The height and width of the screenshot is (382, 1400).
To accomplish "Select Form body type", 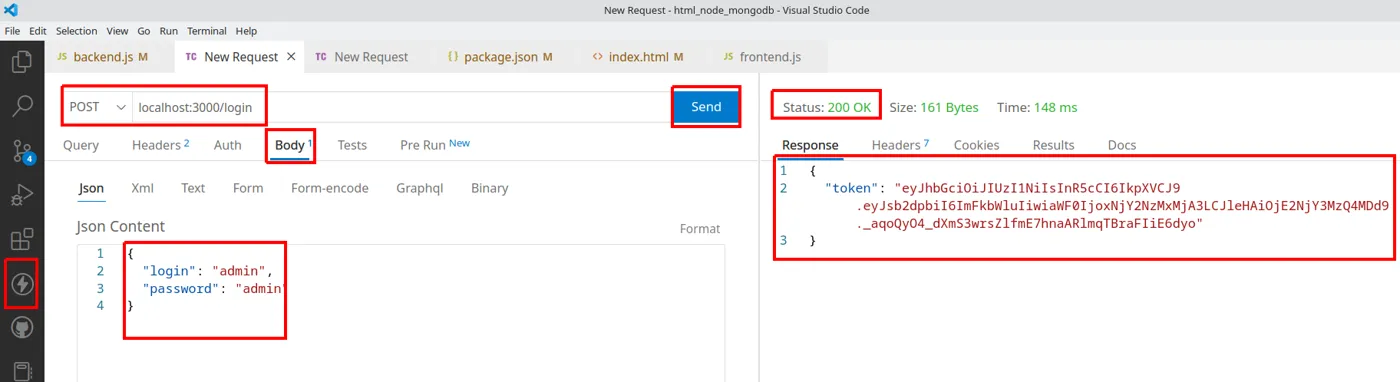I will (248, 188).
